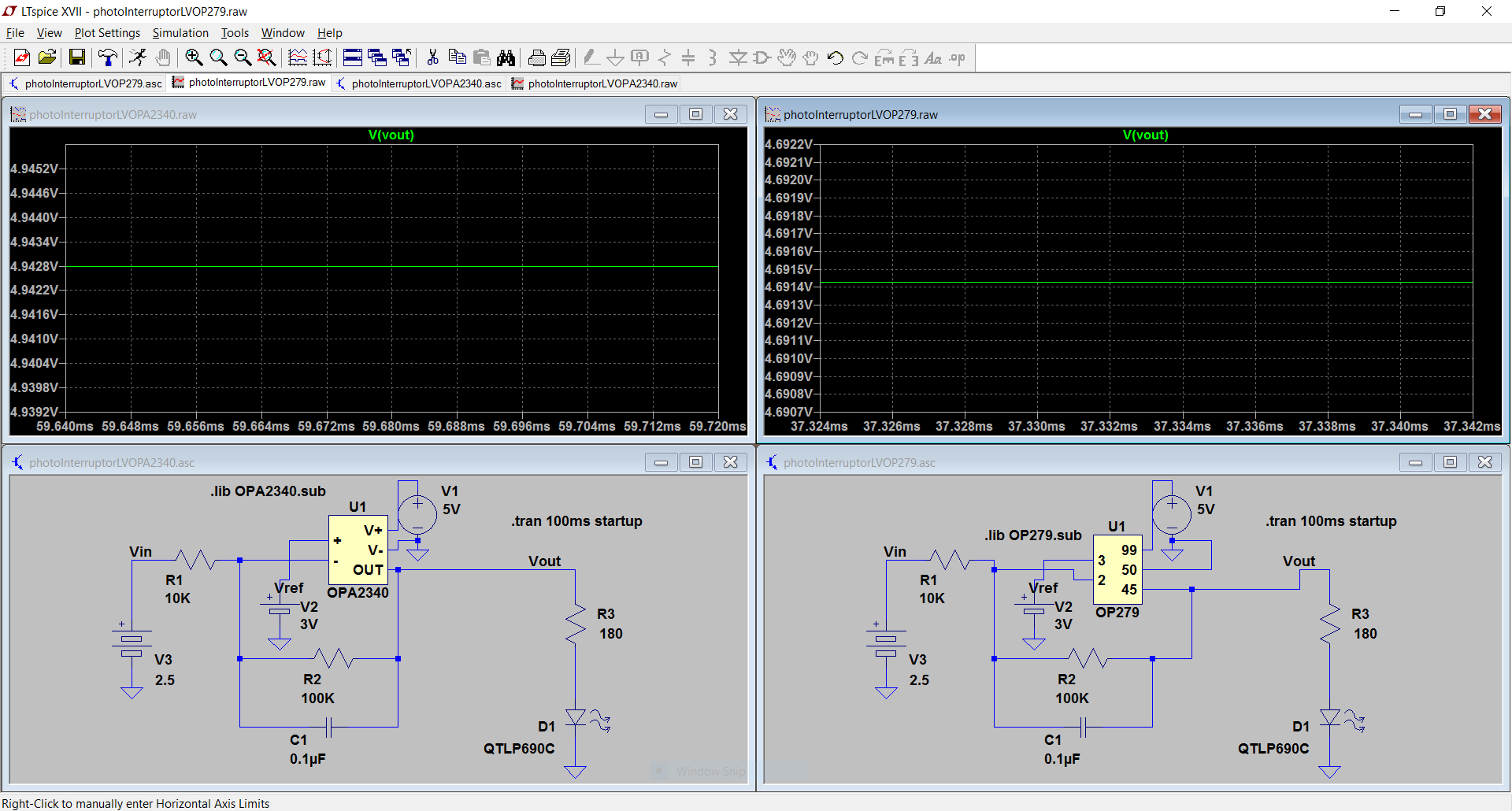Click '.tran 100ms startup' in OPA2340 schematic
1512x811 pixels.
pos(576,521)
